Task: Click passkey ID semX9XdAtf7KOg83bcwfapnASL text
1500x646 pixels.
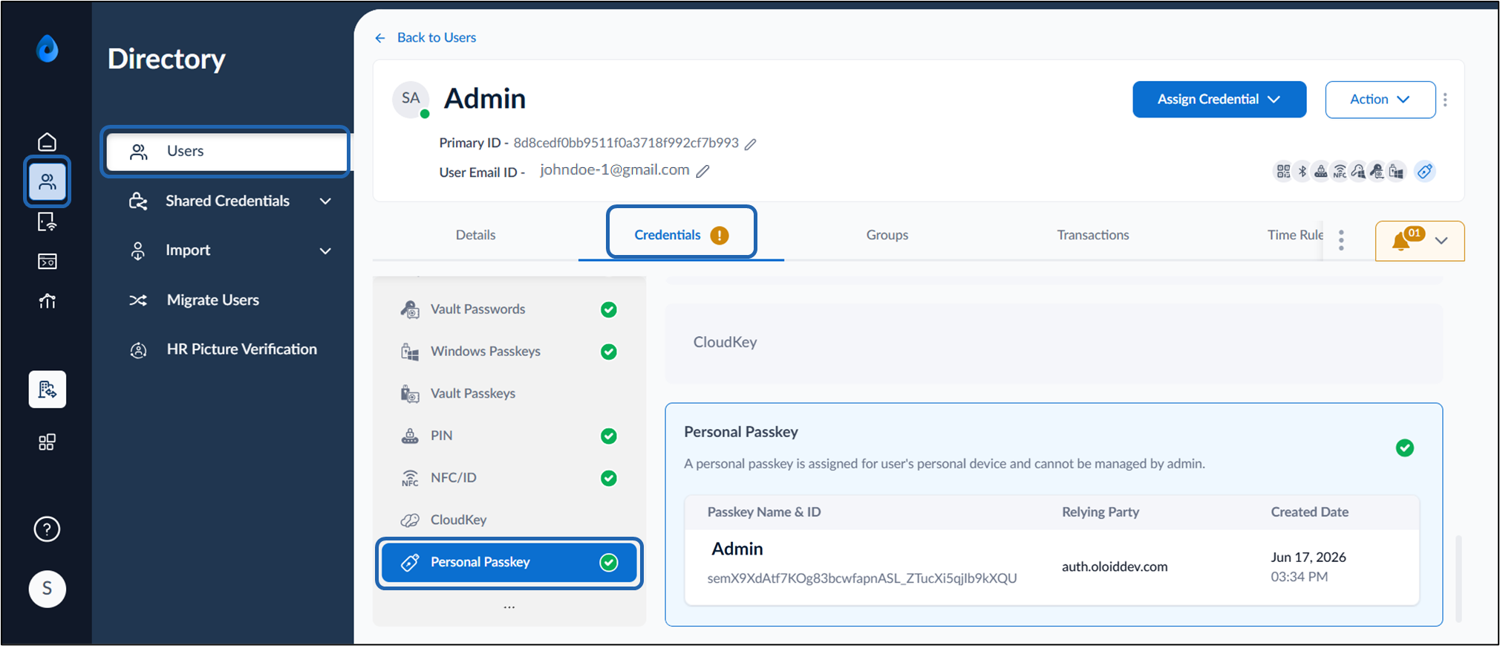Action: click(x=862, y=579)
